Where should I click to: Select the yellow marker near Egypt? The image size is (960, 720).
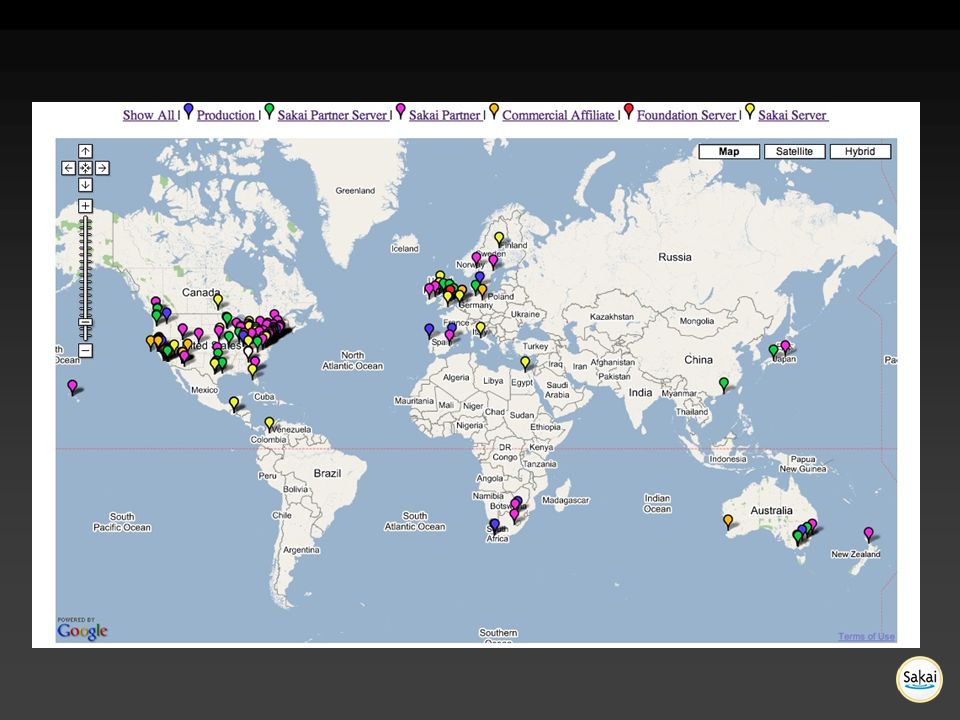(525, 363)
